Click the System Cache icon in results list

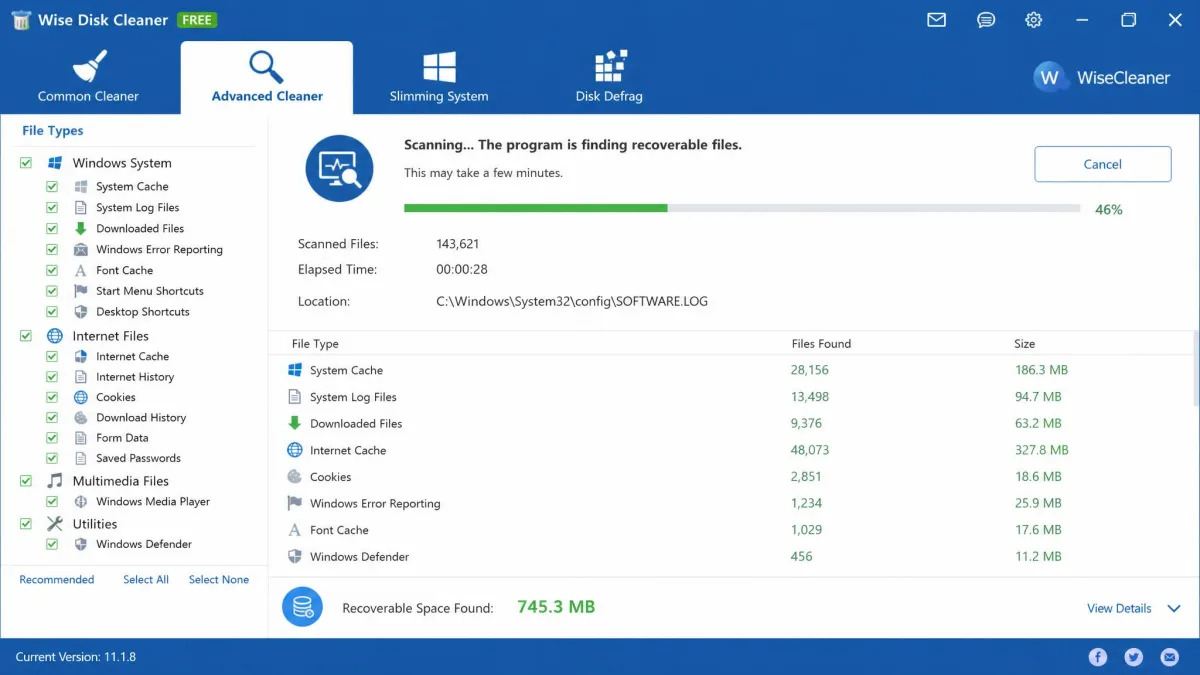[295, 370]
